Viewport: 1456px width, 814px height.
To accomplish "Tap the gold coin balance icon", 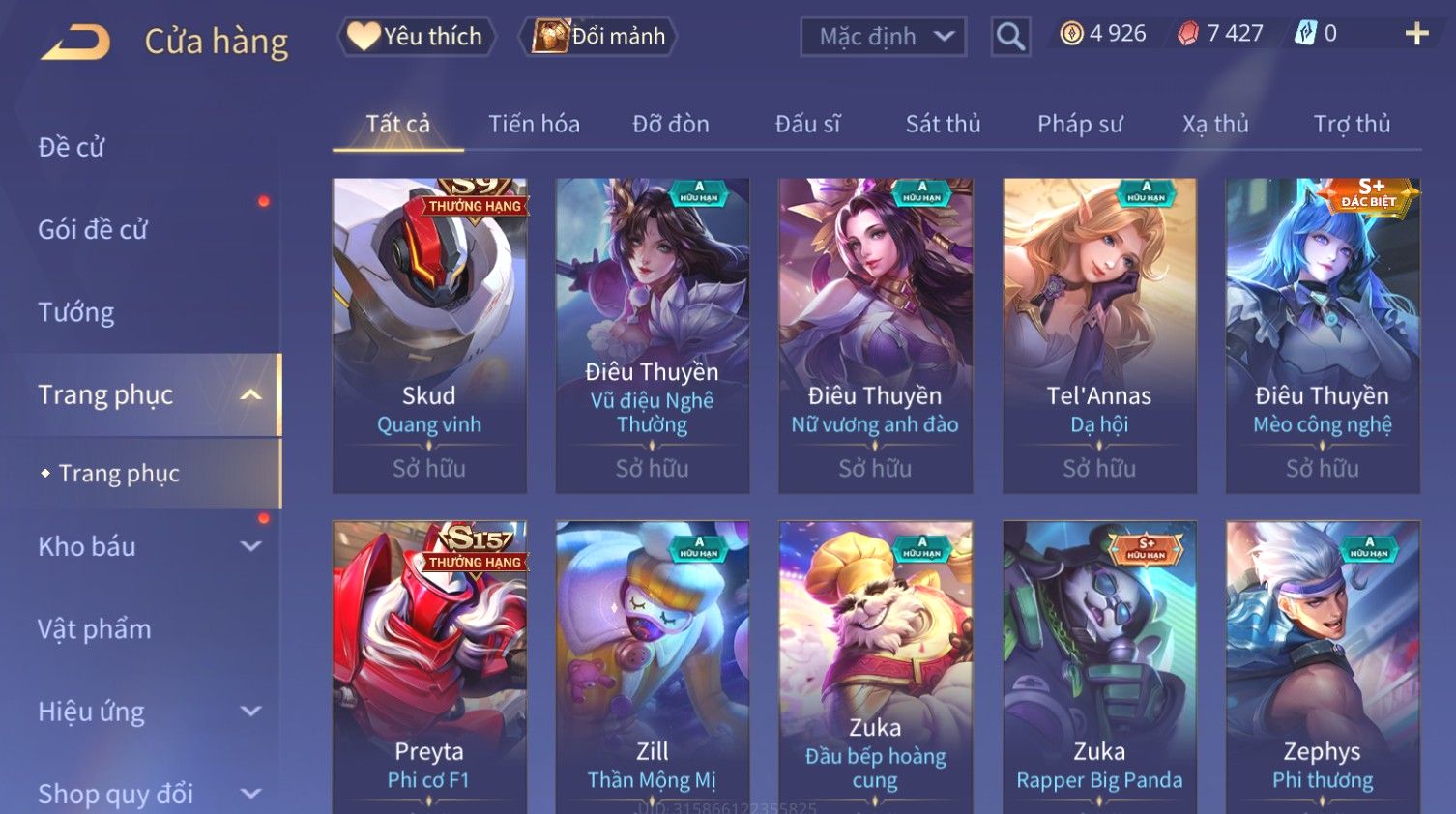I will click(x=1071, y=34).
